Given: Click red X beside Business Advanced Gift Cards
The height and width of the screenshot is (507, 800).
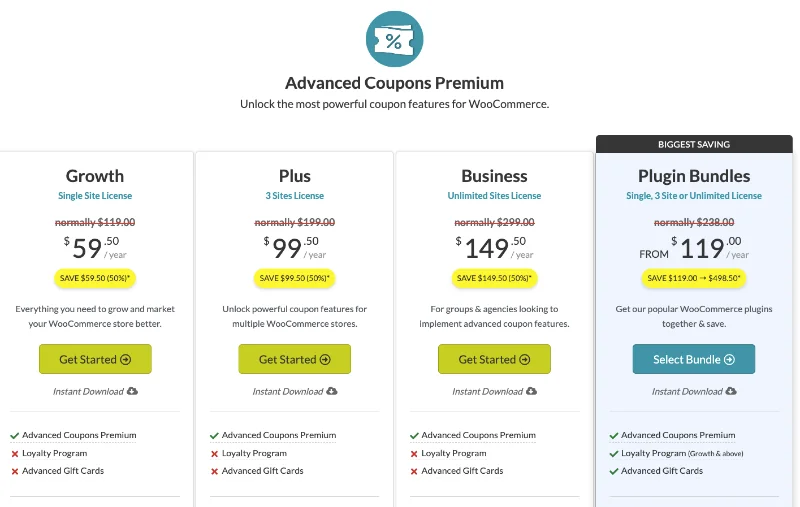Looking at the screenshot, I should point(414,471).
